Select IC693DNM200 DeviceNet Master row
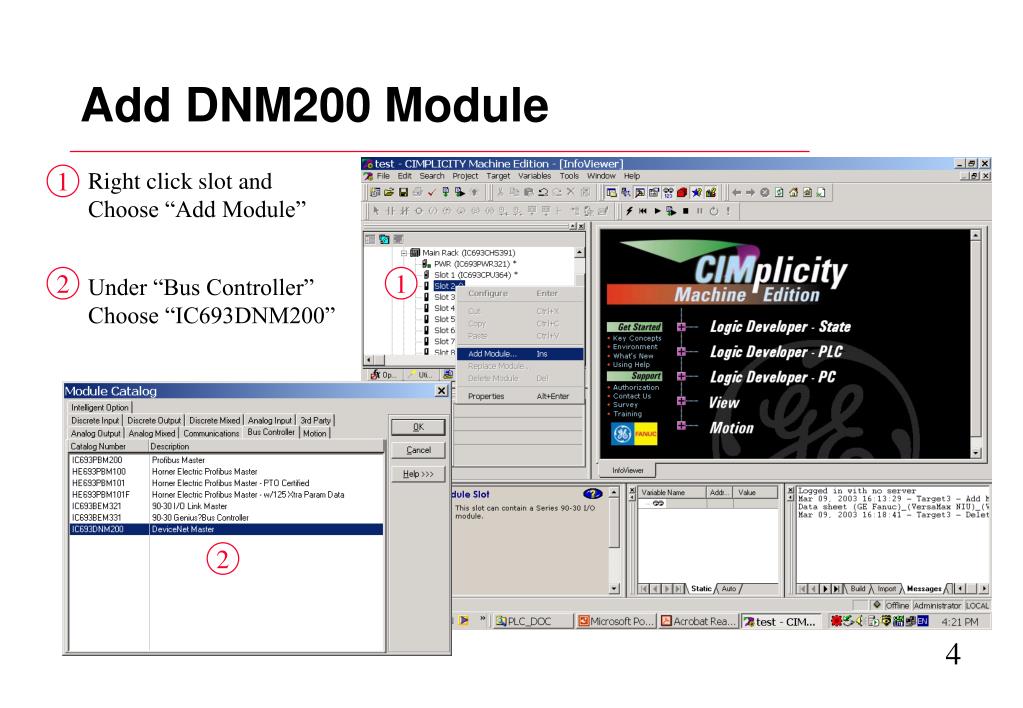 226,529
